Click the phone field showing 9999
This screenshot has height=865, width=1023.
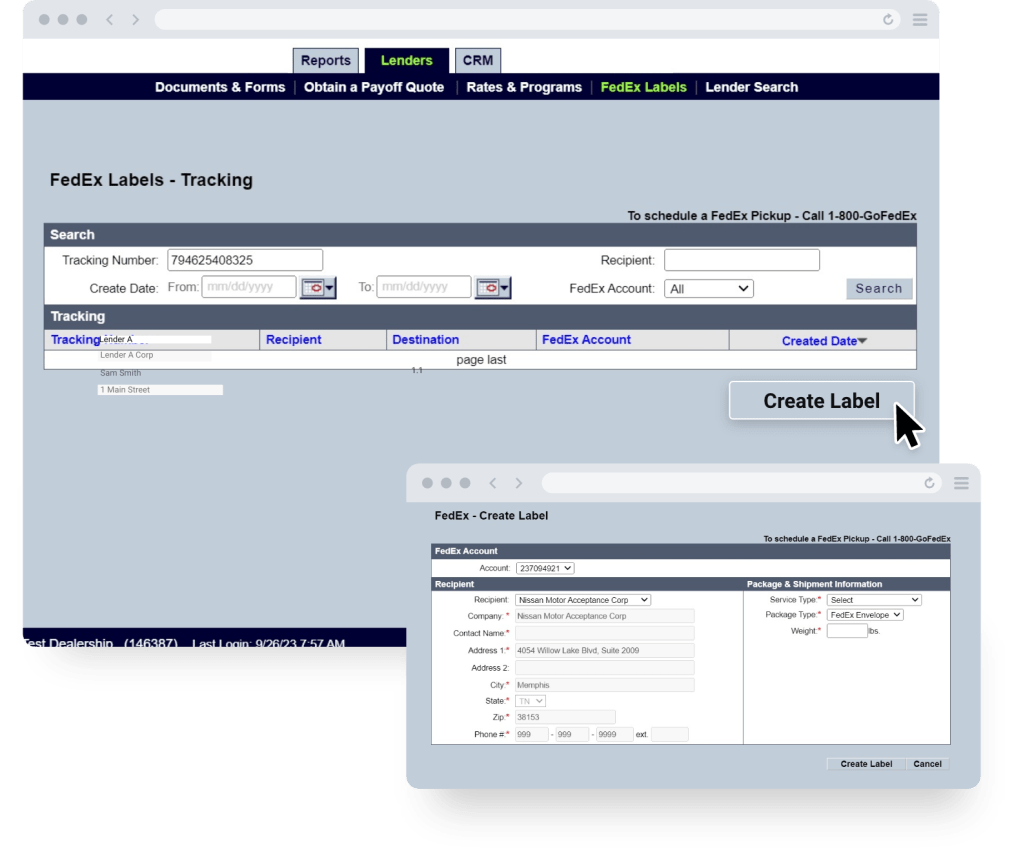tap(615, 735)
